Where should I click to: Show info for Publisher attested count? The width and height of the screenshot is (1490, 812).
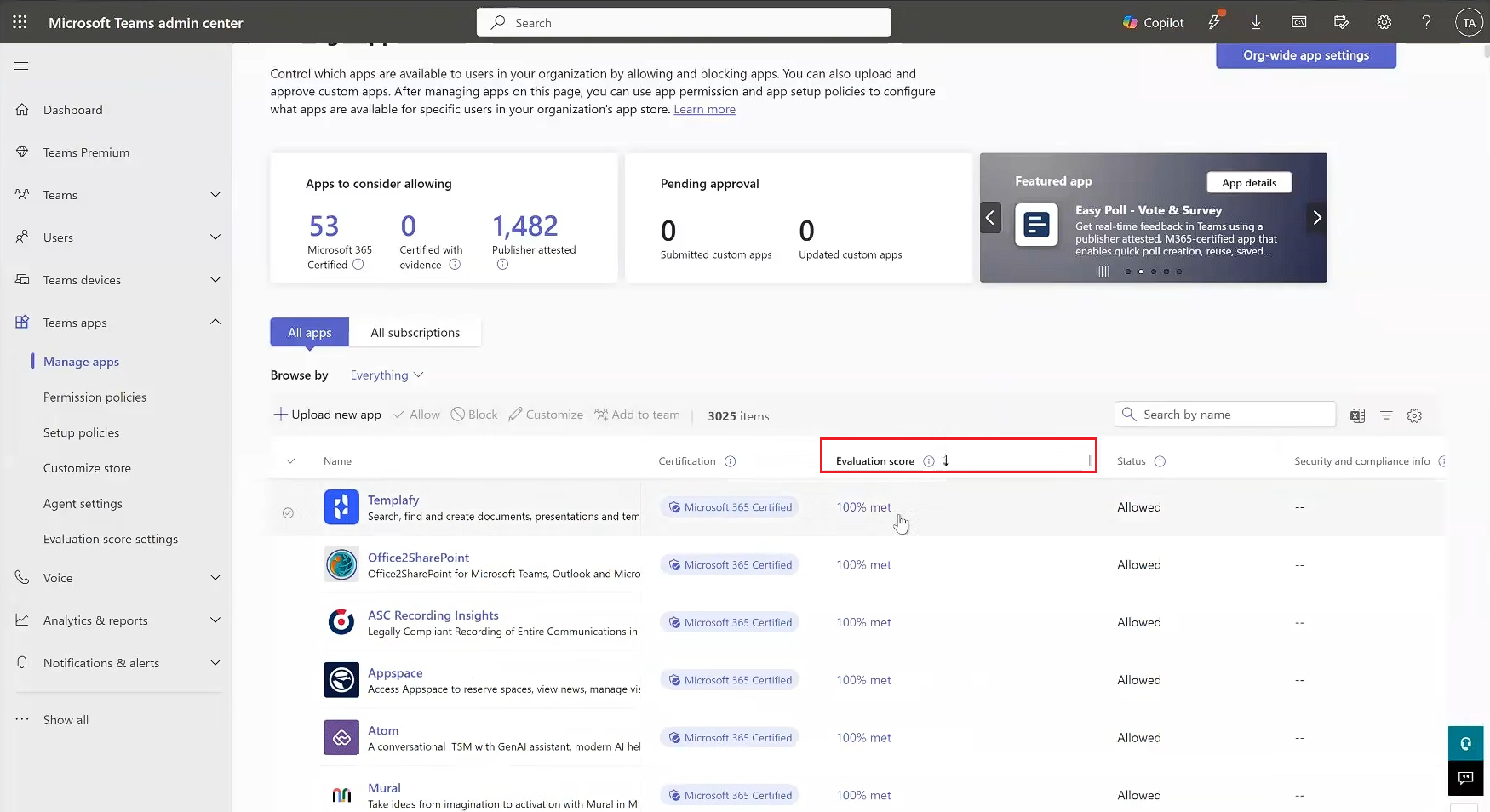point(502,265)
